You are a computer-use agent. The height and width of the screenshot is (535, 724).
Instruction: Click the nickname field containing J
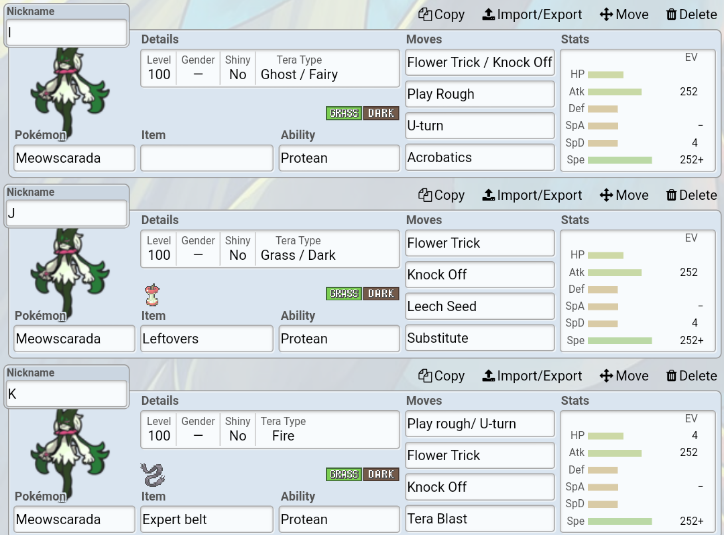(x=66, y=213)
